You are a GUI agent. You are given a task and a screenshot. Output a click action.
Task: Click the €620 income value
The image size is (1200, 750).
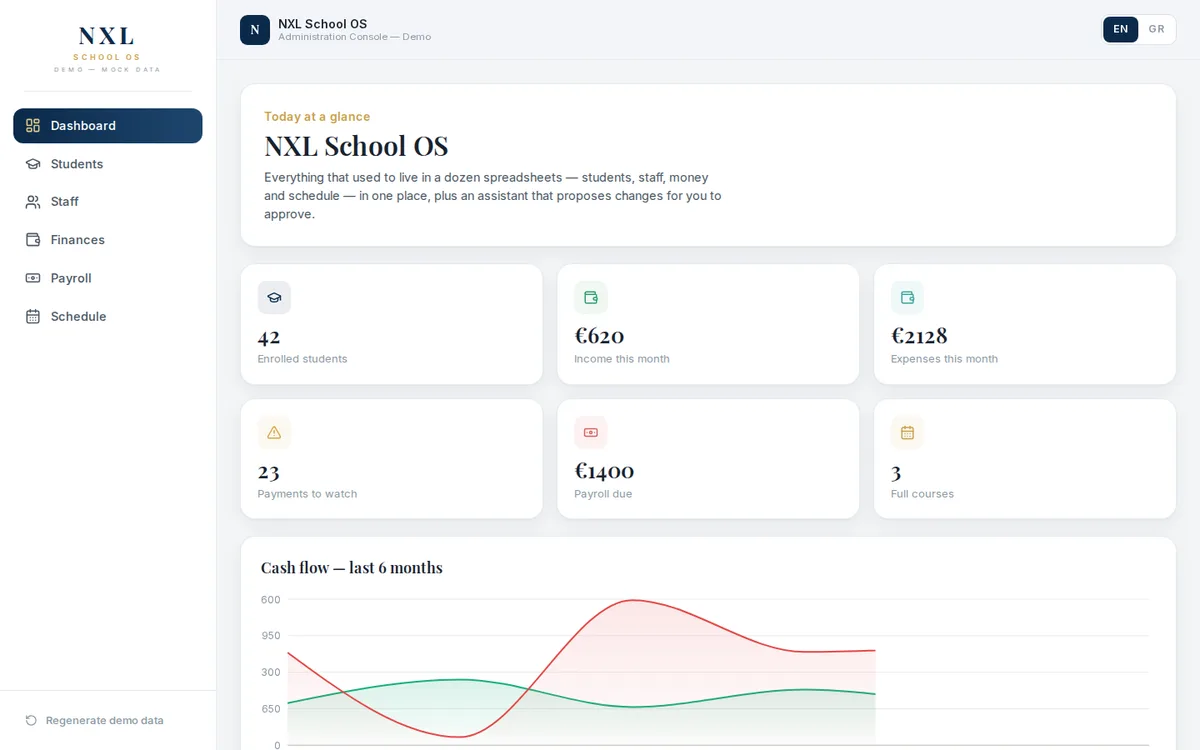[599, 336]
